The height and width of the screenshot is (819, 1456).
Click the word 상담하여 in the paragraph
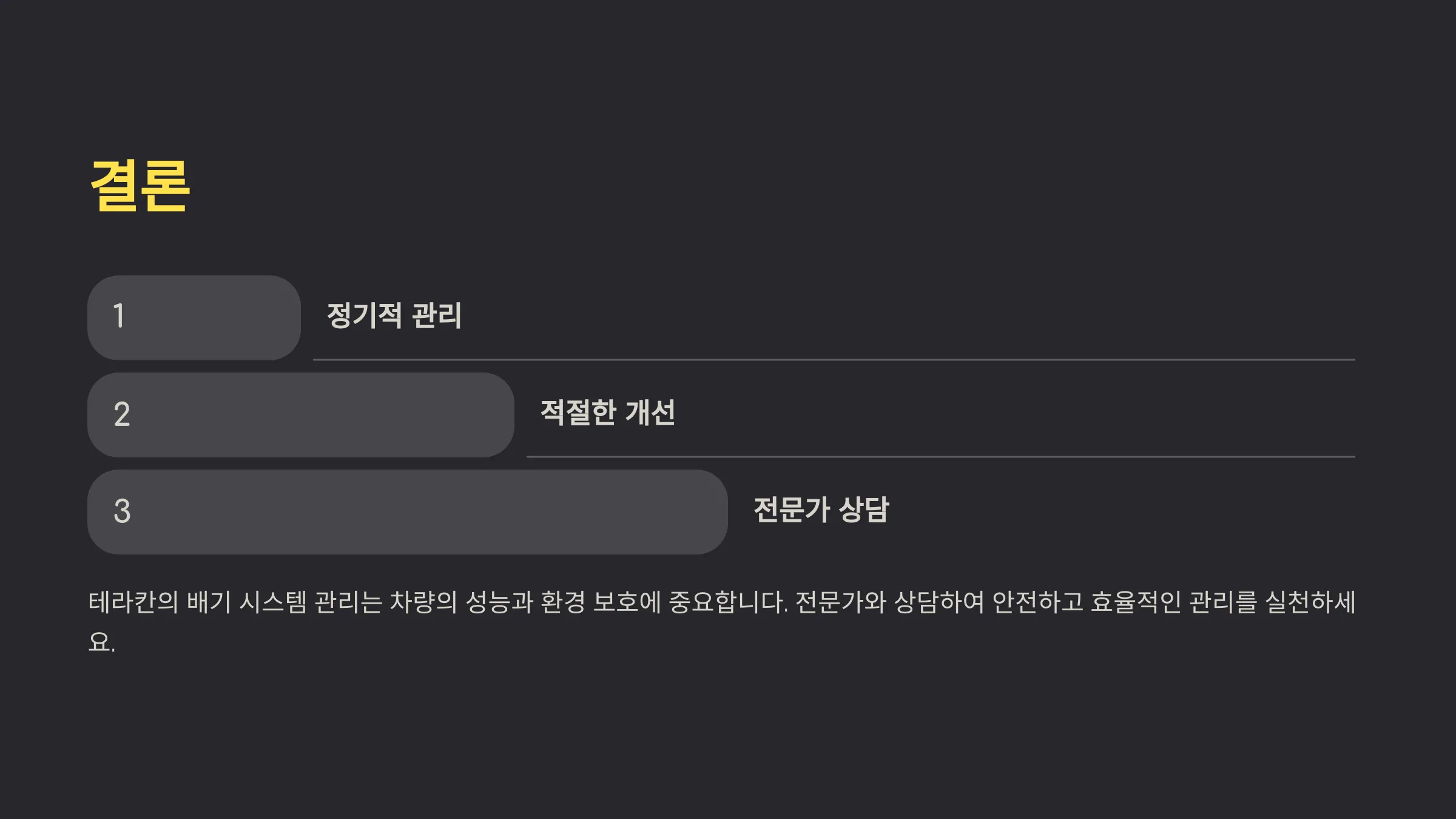point(939,602)
